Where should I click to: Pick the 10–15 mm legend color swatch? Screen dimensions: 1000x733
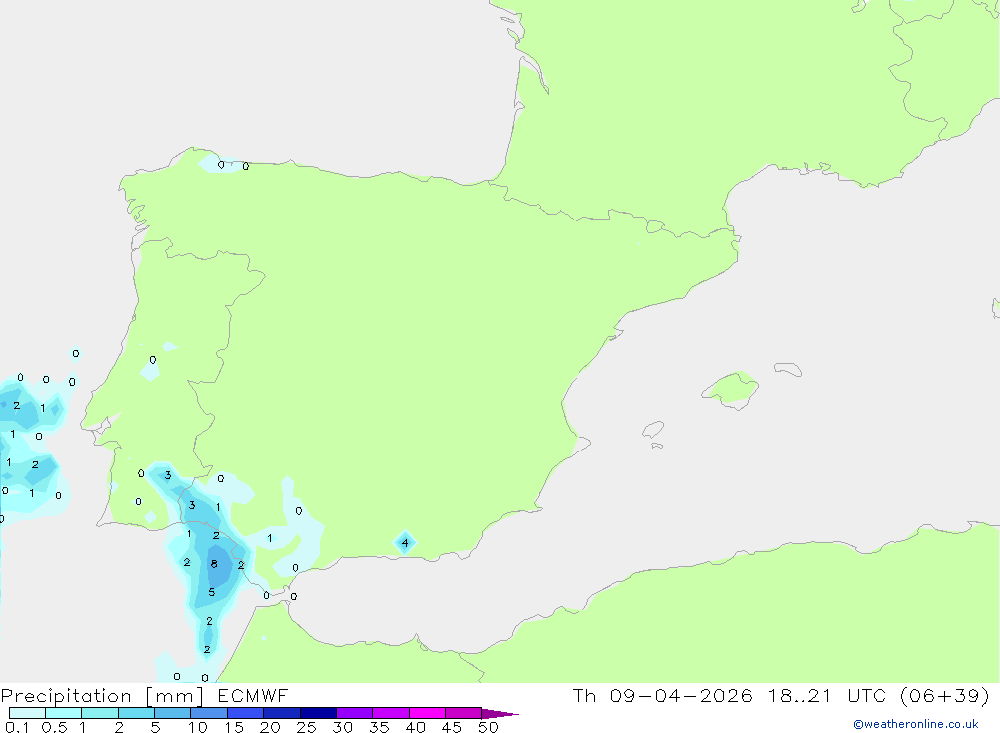point(209,713)
